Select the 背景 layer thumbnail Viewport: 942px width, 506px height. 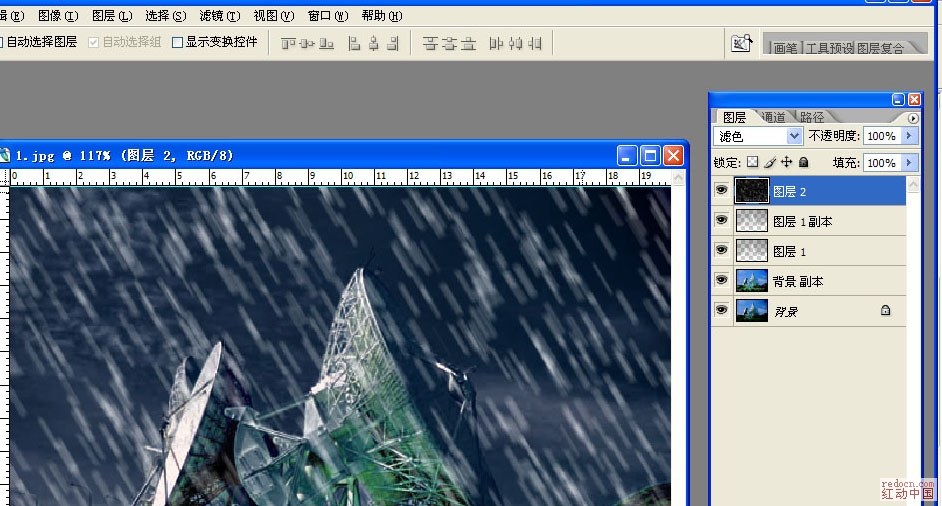(x=752, y=311)
